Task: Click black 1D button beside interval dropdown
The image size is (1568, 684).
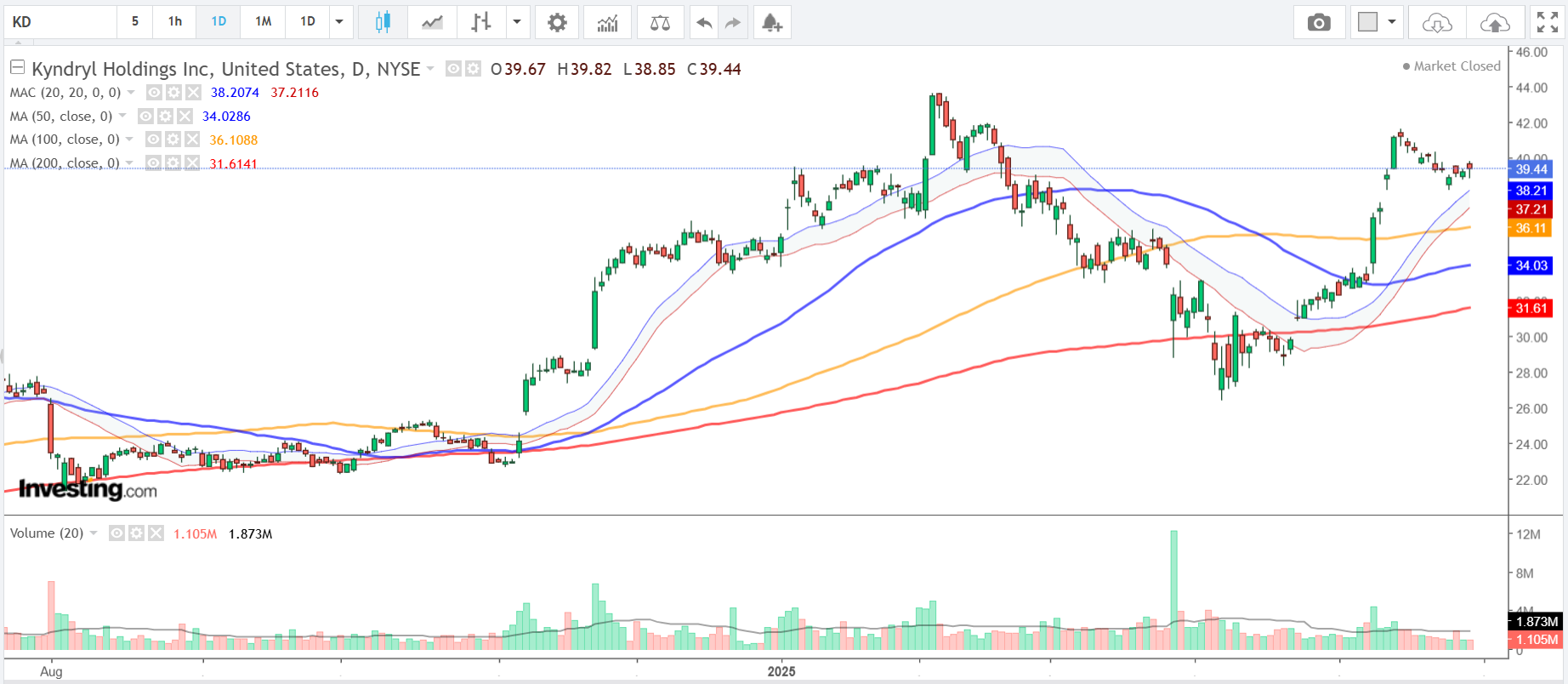Action: click(308, 22)
